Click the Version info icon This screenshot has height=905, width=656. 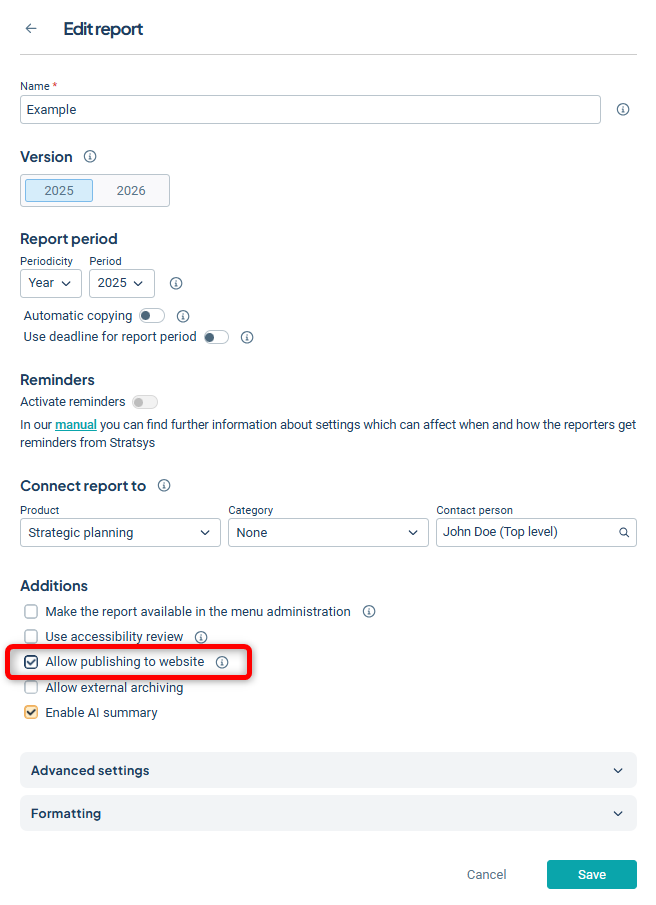(90, 157)
